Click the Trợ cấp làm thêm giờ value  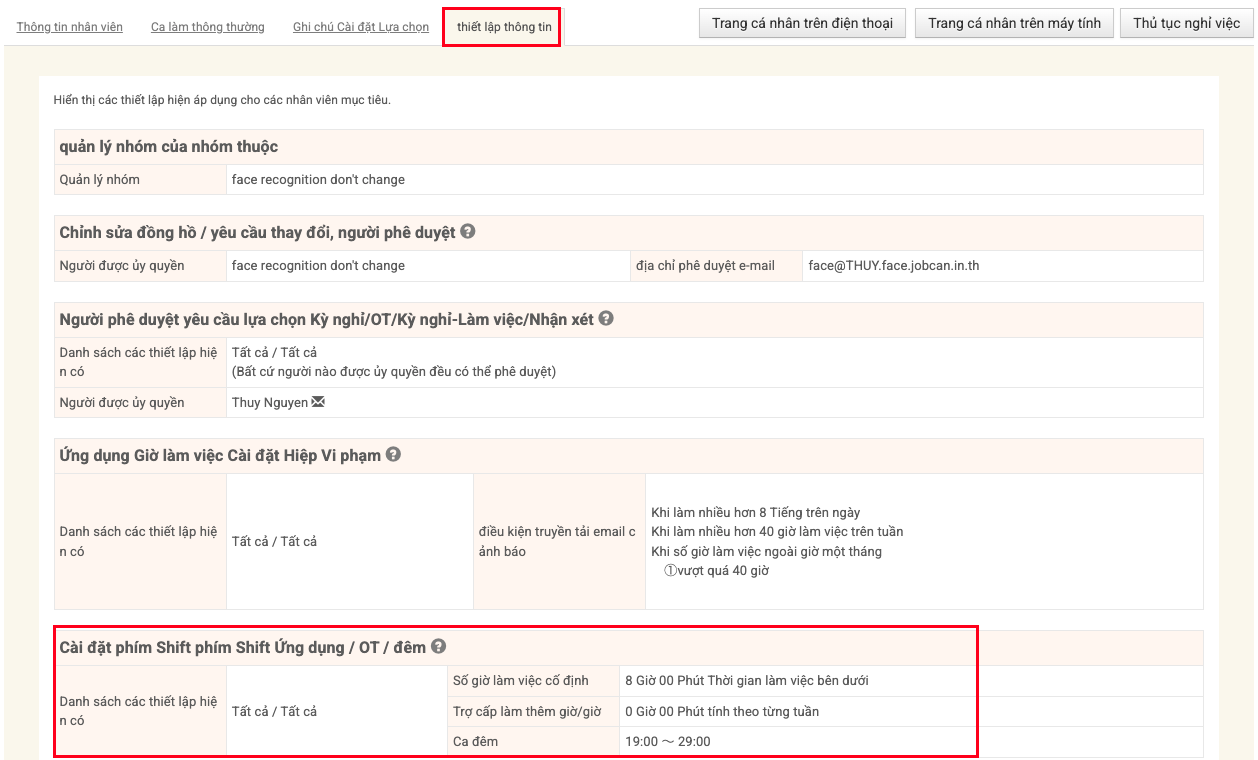pyautogui.click(x=721, y=712)
